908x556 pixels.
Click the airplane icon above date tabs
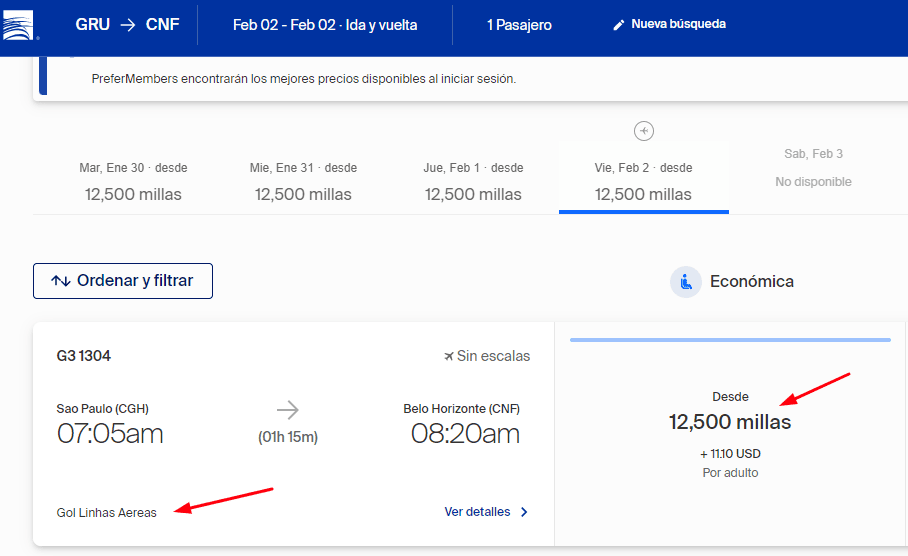(644, 131)
